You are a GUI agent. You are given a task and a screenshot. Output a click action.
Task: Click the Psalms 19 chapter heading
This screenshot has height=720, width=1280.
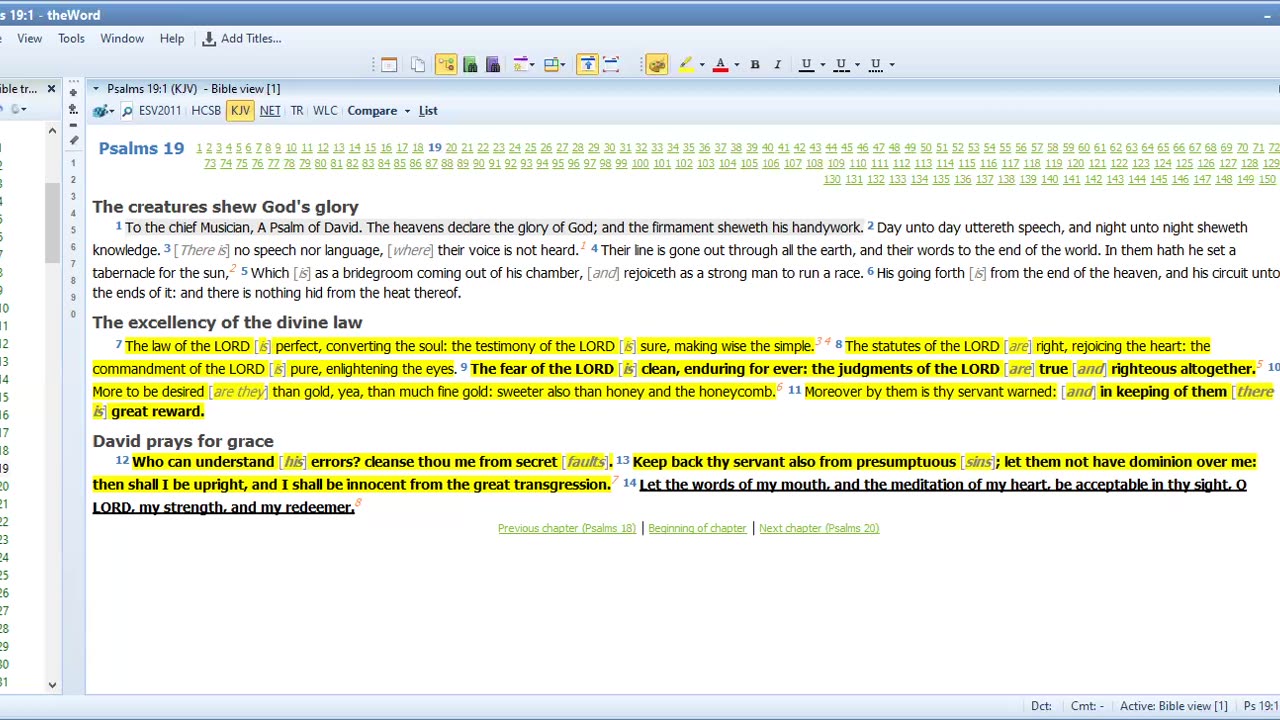[x=141, y=148]
